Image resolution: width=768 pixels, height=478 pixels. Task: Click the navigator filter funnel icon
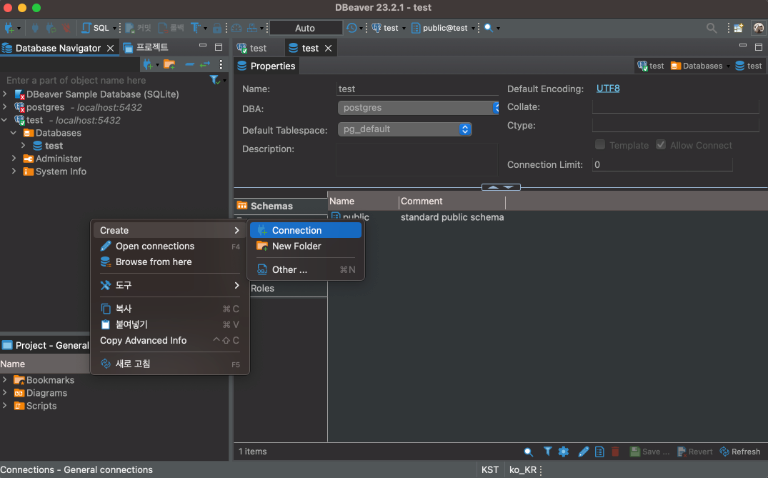215,80
